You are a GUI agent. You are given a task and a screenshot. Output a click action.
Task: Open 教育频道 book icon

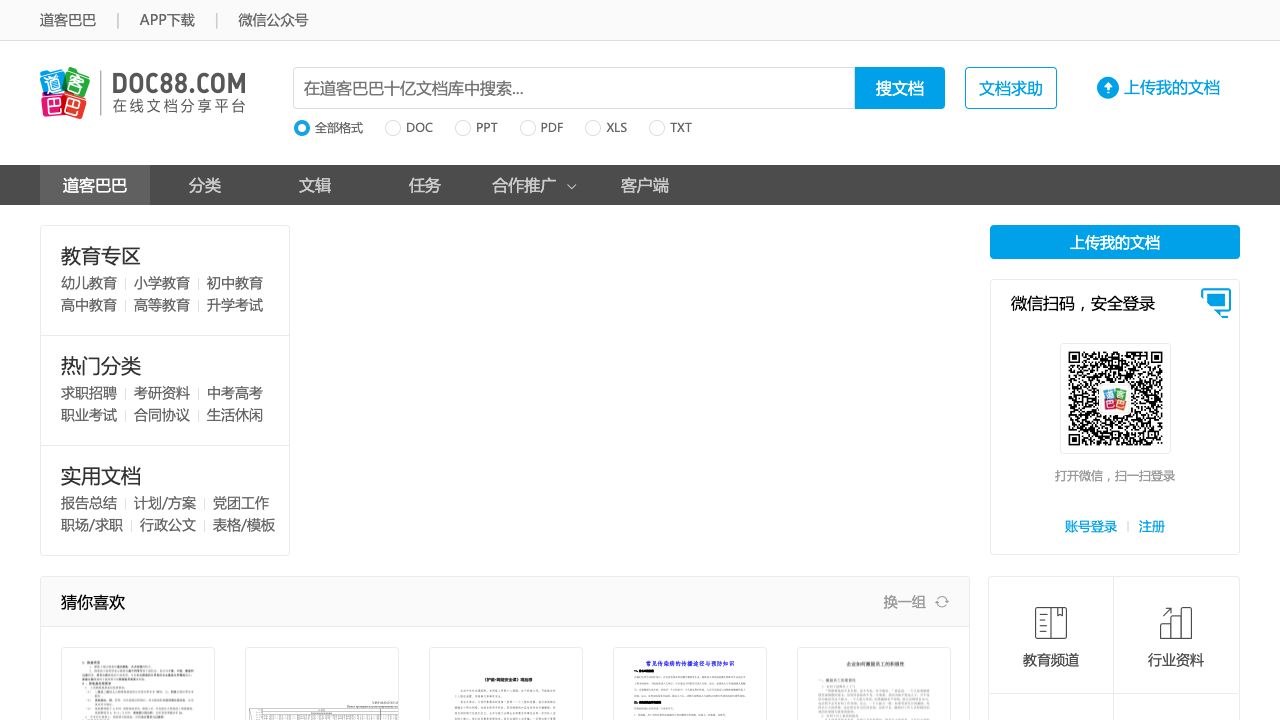pyautogui.click(x=1050, y=623)
